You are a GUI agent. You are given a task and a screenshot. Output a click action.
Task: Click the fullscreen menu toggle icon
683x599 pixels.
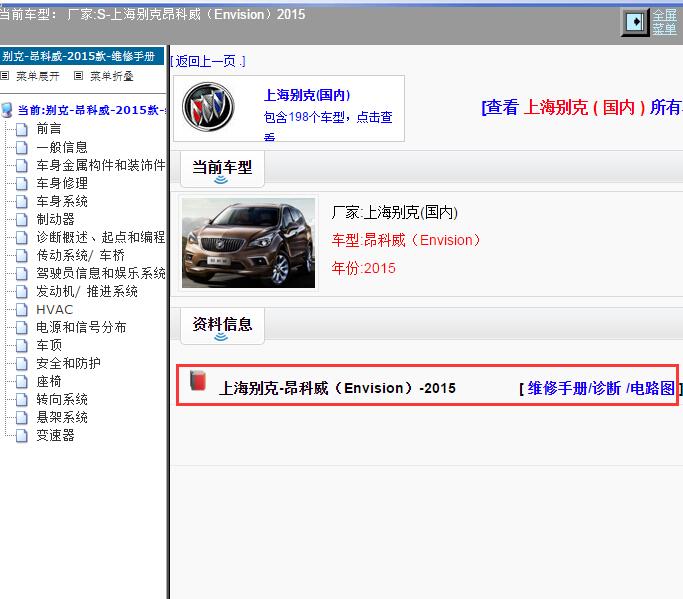pyautogui.click(x=635, y=22)
